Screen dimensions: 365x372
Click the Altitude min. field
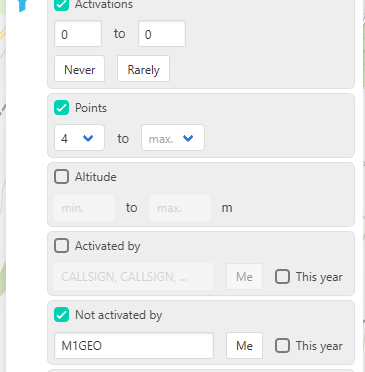(x=84, y=208)
